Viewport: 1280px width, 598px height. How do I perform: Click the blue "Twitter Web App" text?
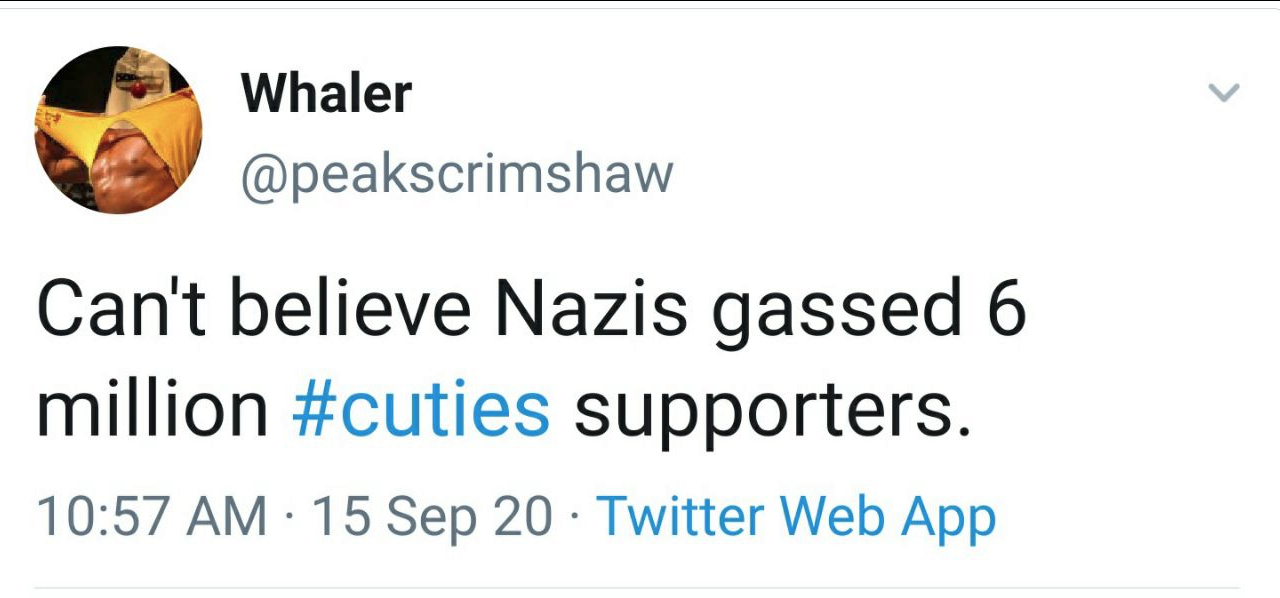(796, 517)
